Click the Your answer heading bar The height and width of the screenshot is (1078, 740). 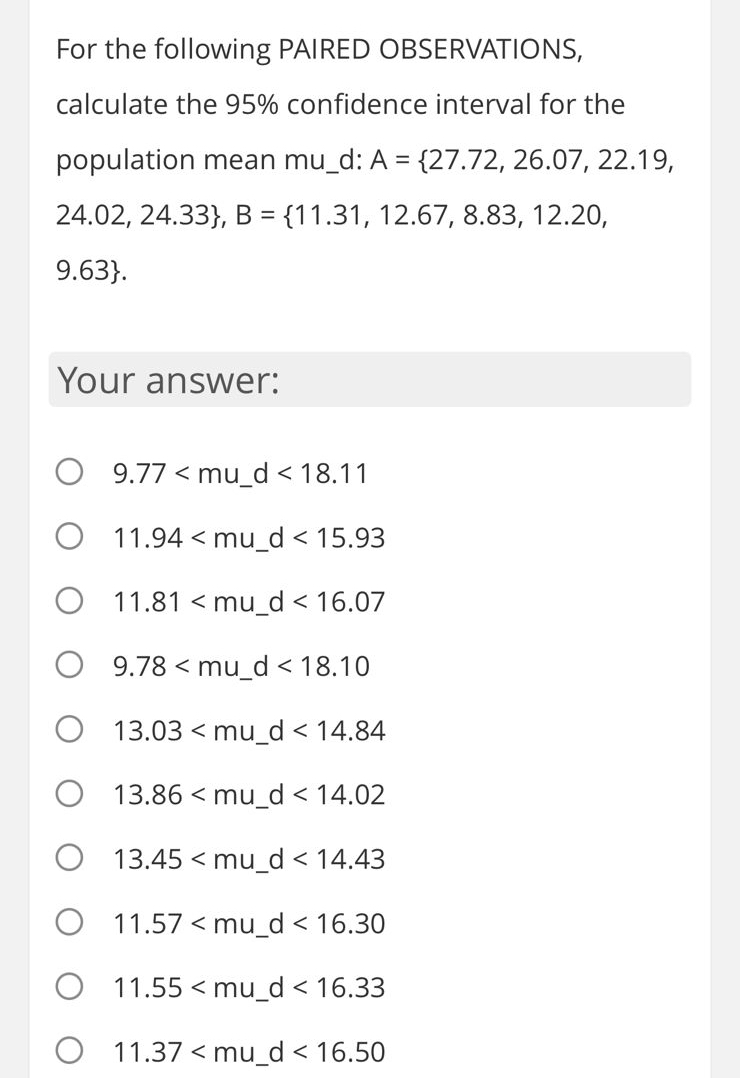370,378
